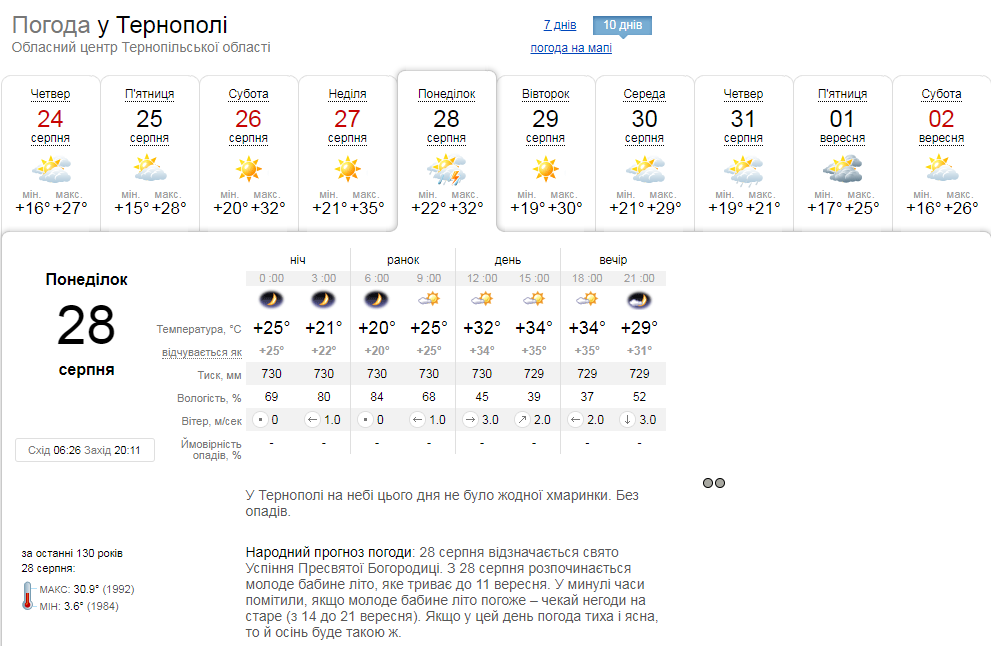Click the moon icon at 0:00
The image size is (991, 646).
(271, 299)
